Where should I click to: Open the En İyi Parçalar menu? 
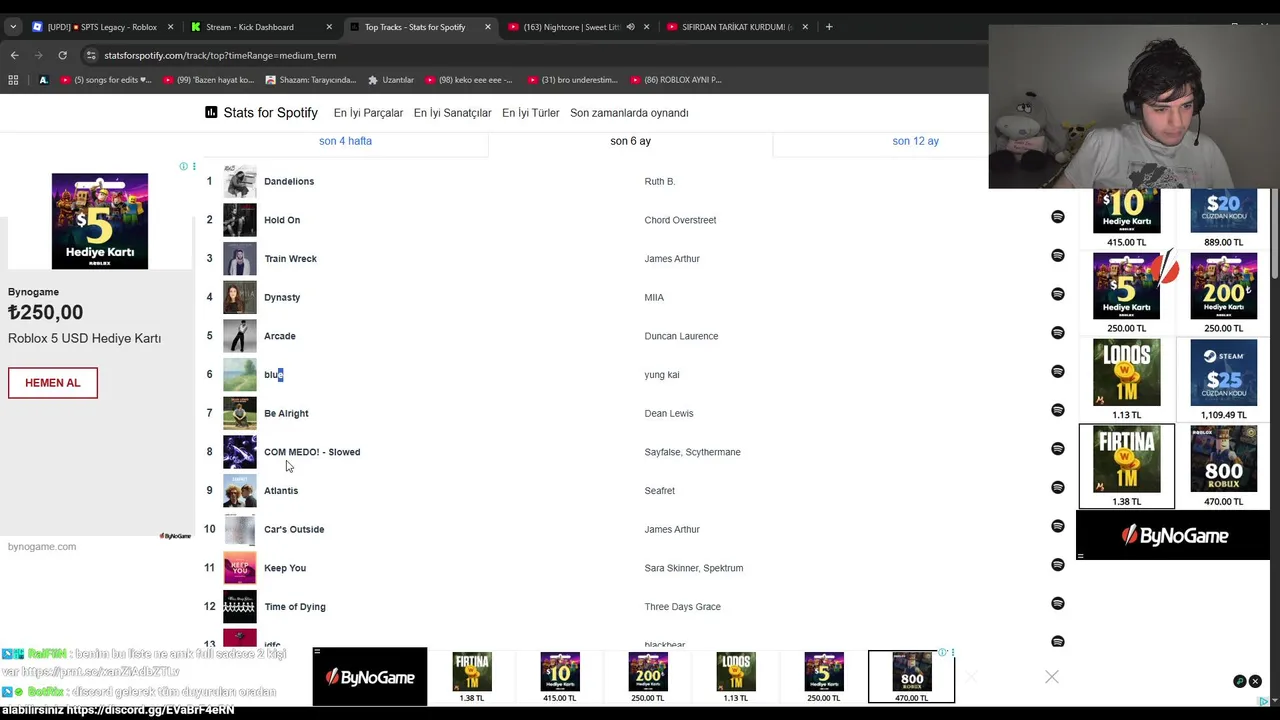tap(368, 113)
